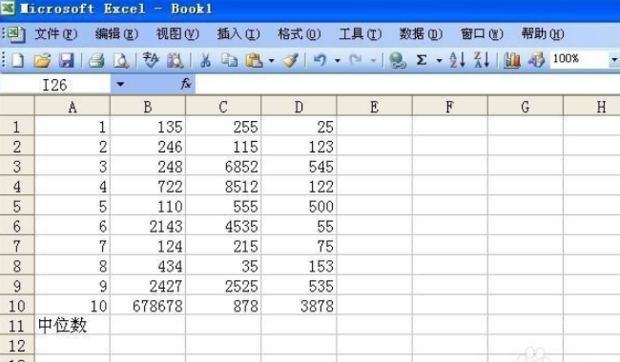Image resolution: width=620 pixels, height=362 pixels.
Task: Select cell with value 2427
Action: click(148, 286)
